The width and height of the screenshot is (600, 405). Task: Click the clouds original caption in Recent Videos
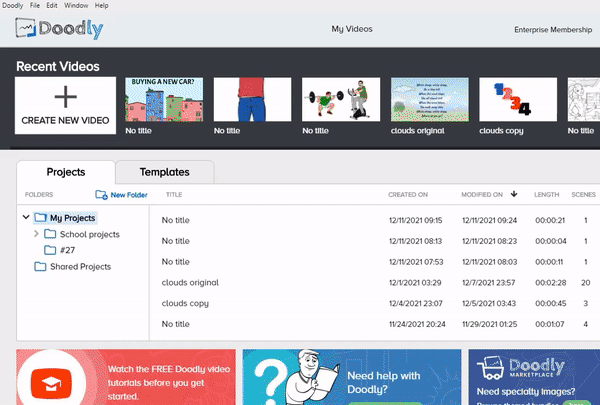pyautogui.click(x=417, y=131)
